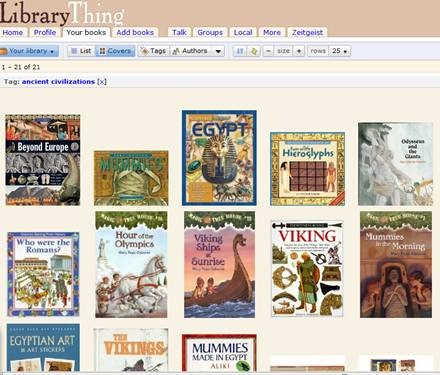Switch to List view
Image resolution: width=440 pixels, height=375 pixels.
point(82,51)
